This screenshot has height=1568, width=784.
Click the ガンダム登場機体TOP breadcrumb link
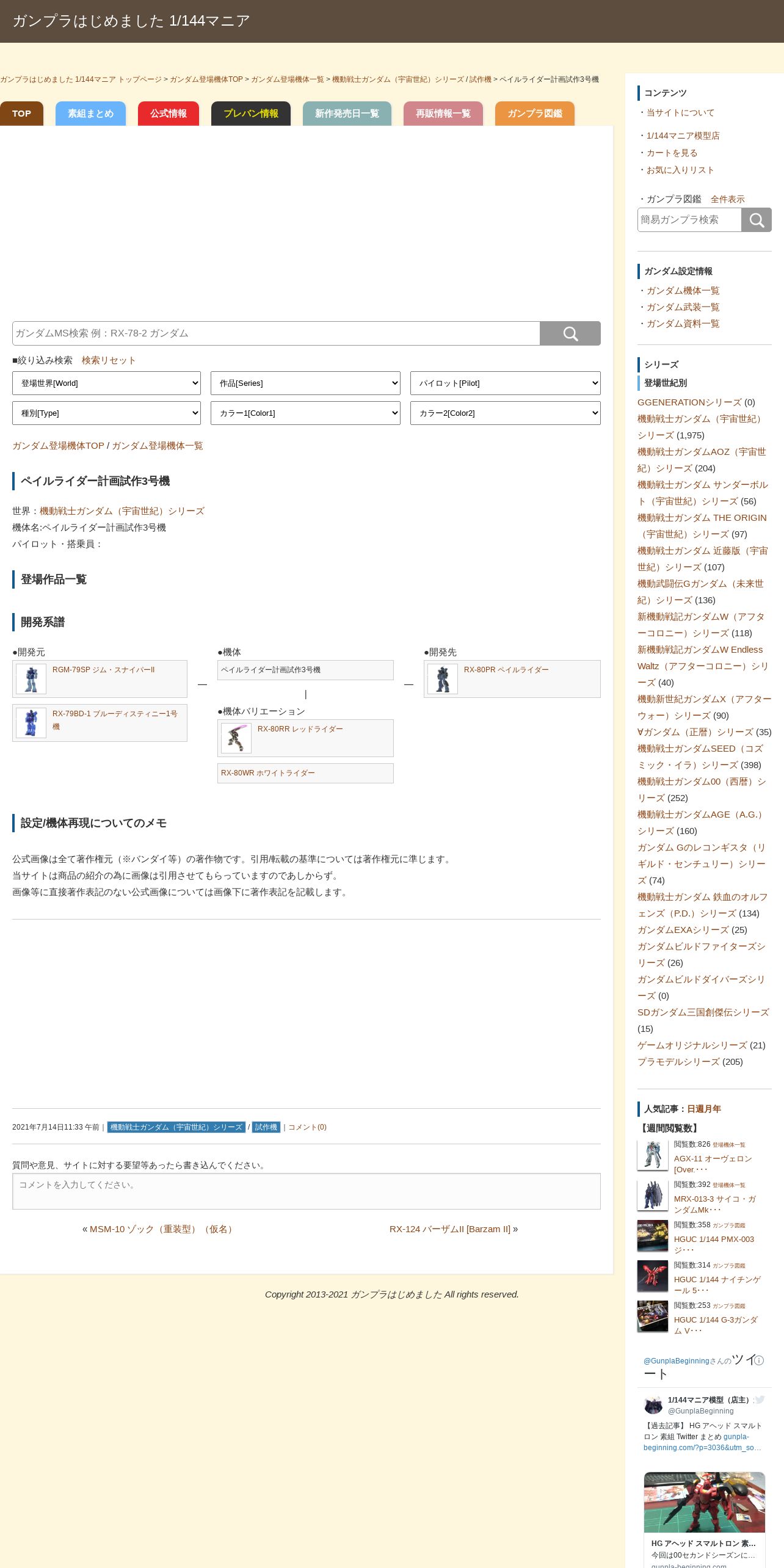point(206,79)
